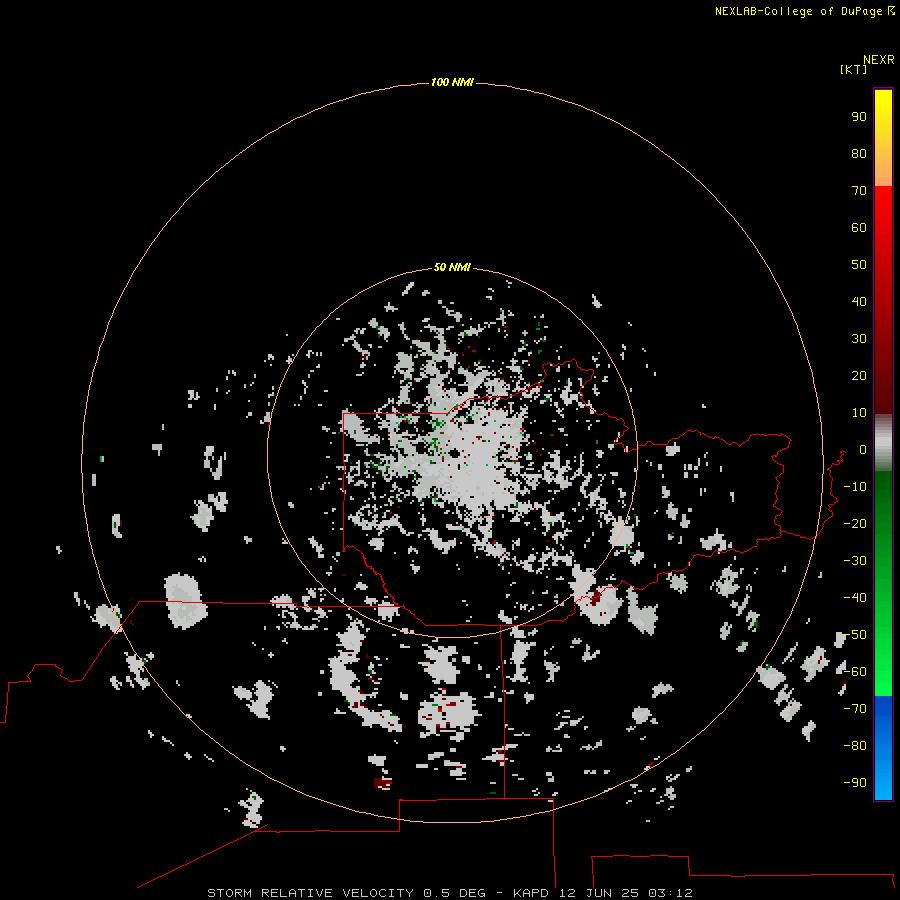Viewport: 900px width, 900px height.
Task: Click the -60 knot scale label
Action: tap(855, 672)
